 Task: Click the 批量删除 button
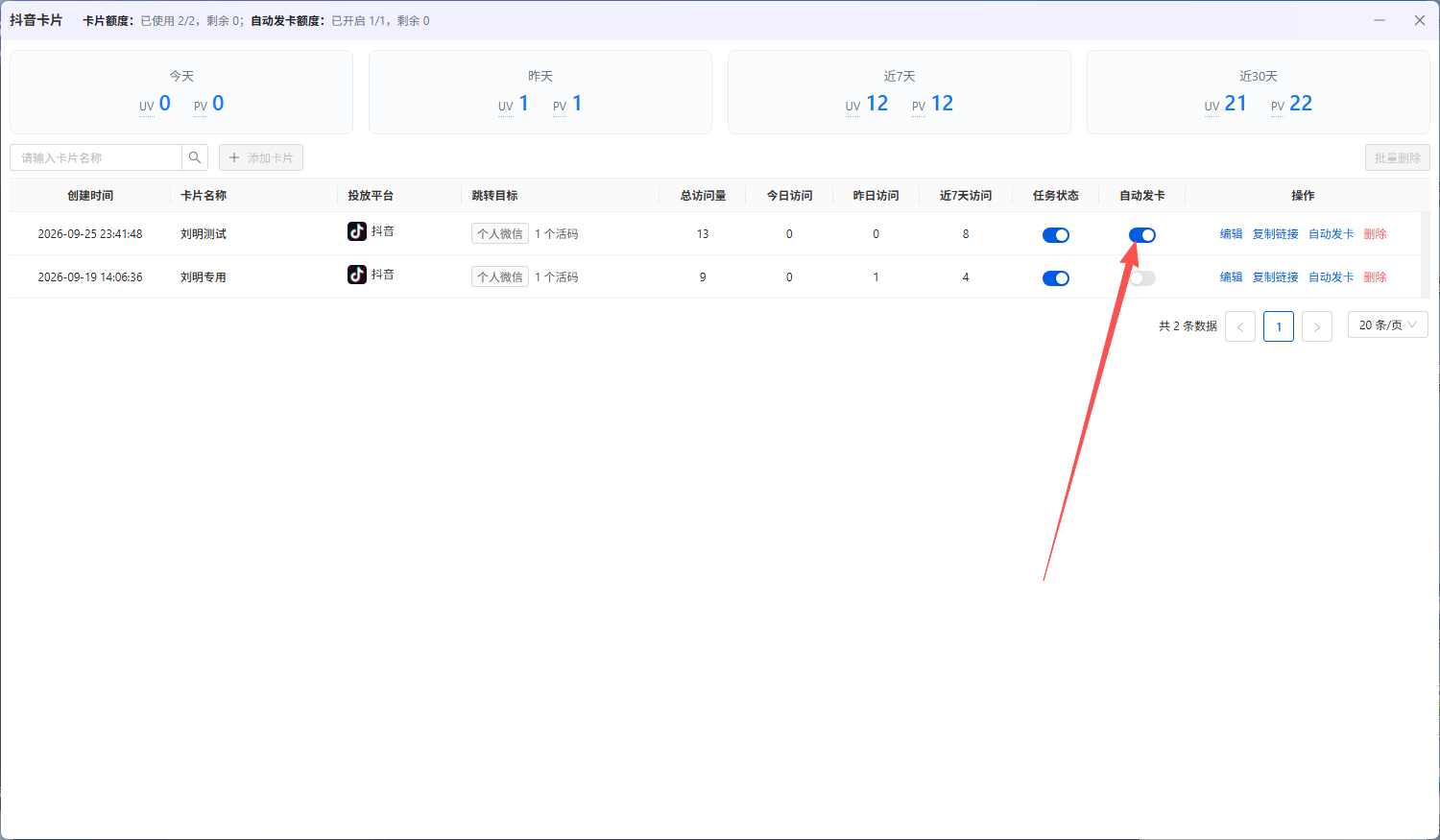(1398, 157)
